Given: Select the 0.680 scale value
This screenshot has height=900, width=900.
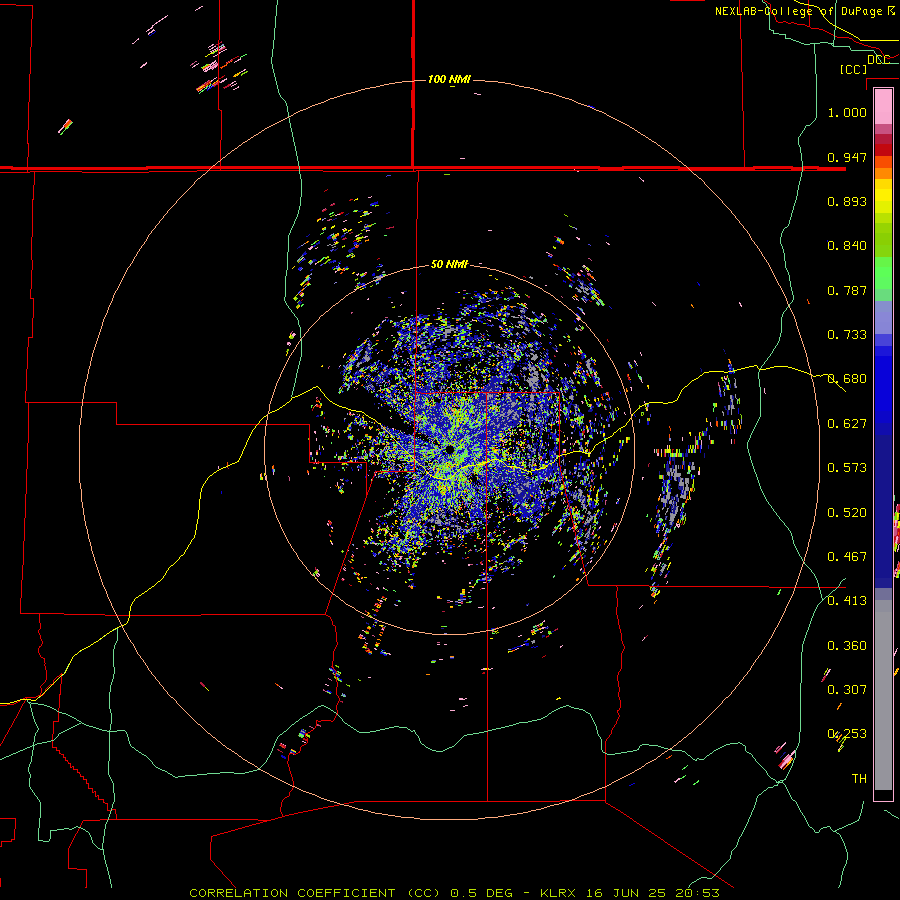Looking at the screenshot, I should coord(847,379).
